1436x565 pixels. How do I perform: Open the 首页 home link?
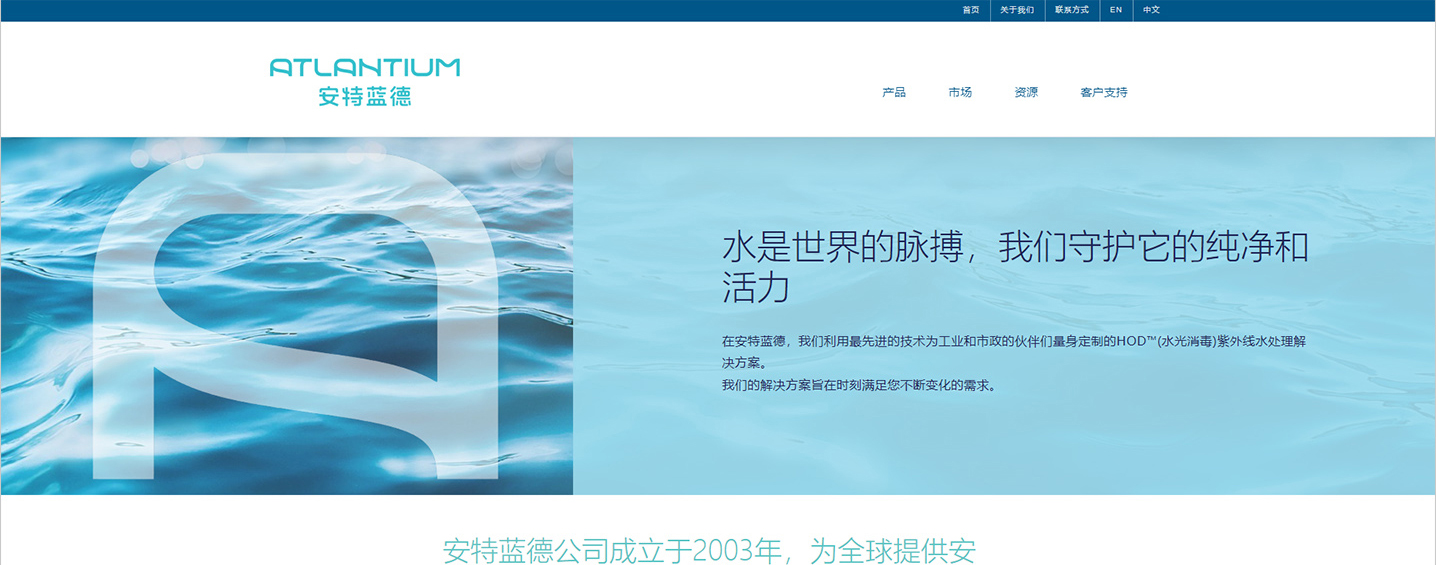tap(971, 10)
